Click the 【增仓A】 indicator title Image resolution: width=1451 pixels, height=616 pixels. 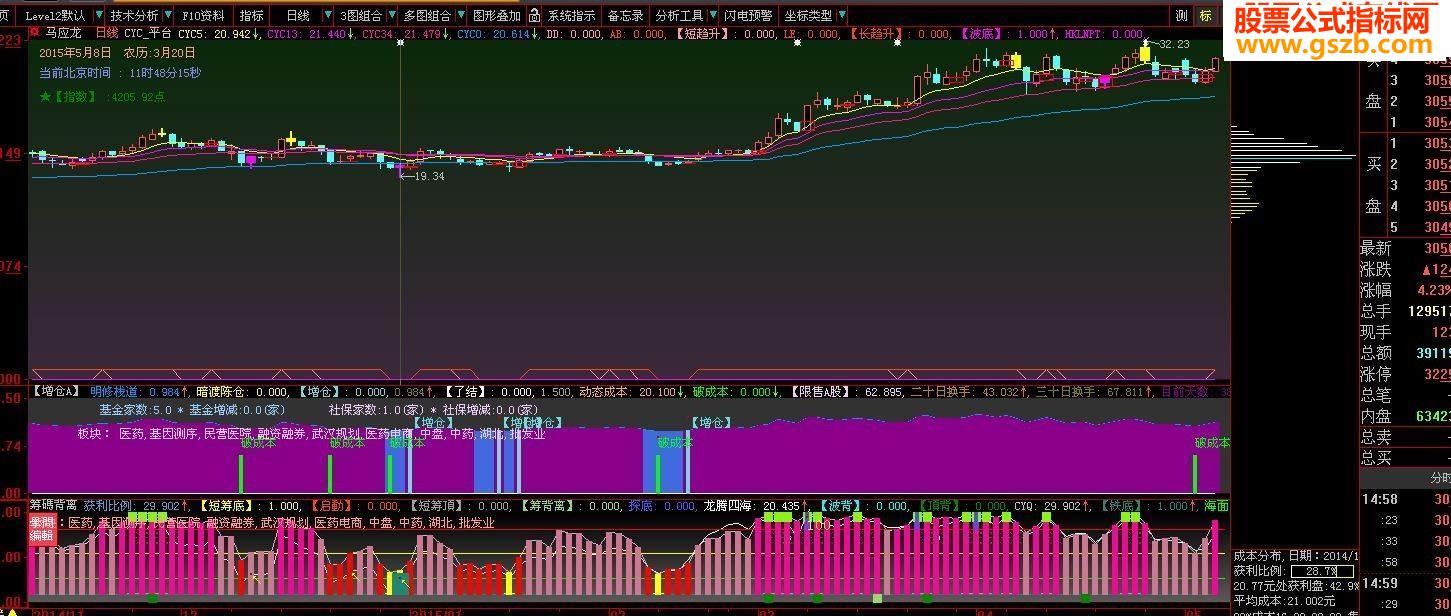tap(57, 391)
